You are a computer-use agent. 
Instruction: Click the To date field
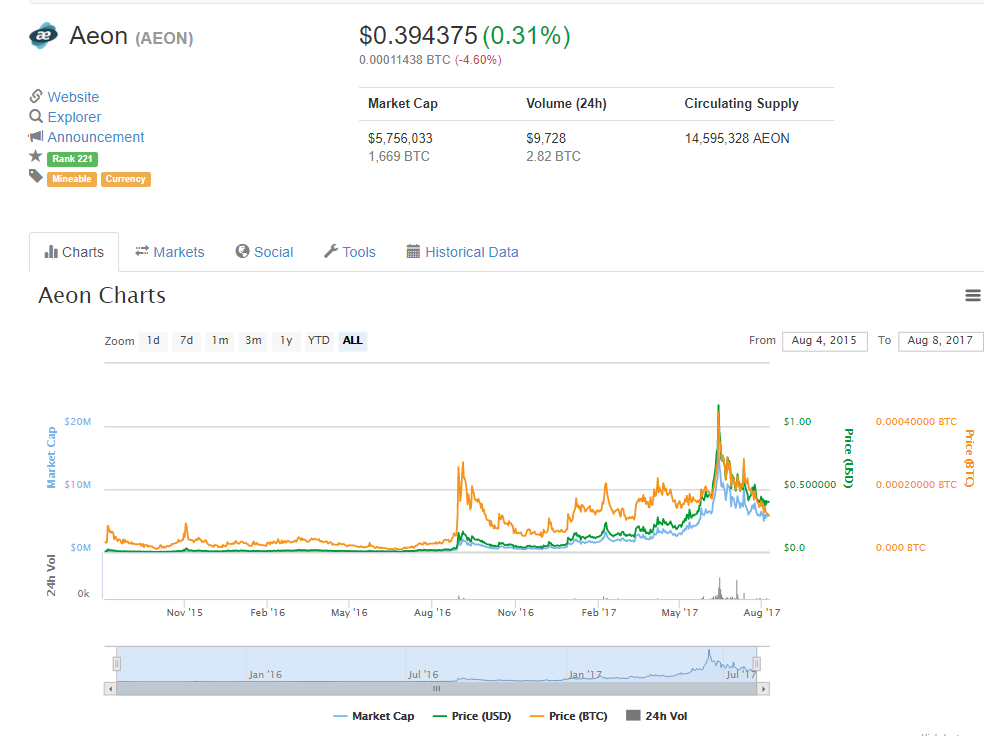[940, 341]
